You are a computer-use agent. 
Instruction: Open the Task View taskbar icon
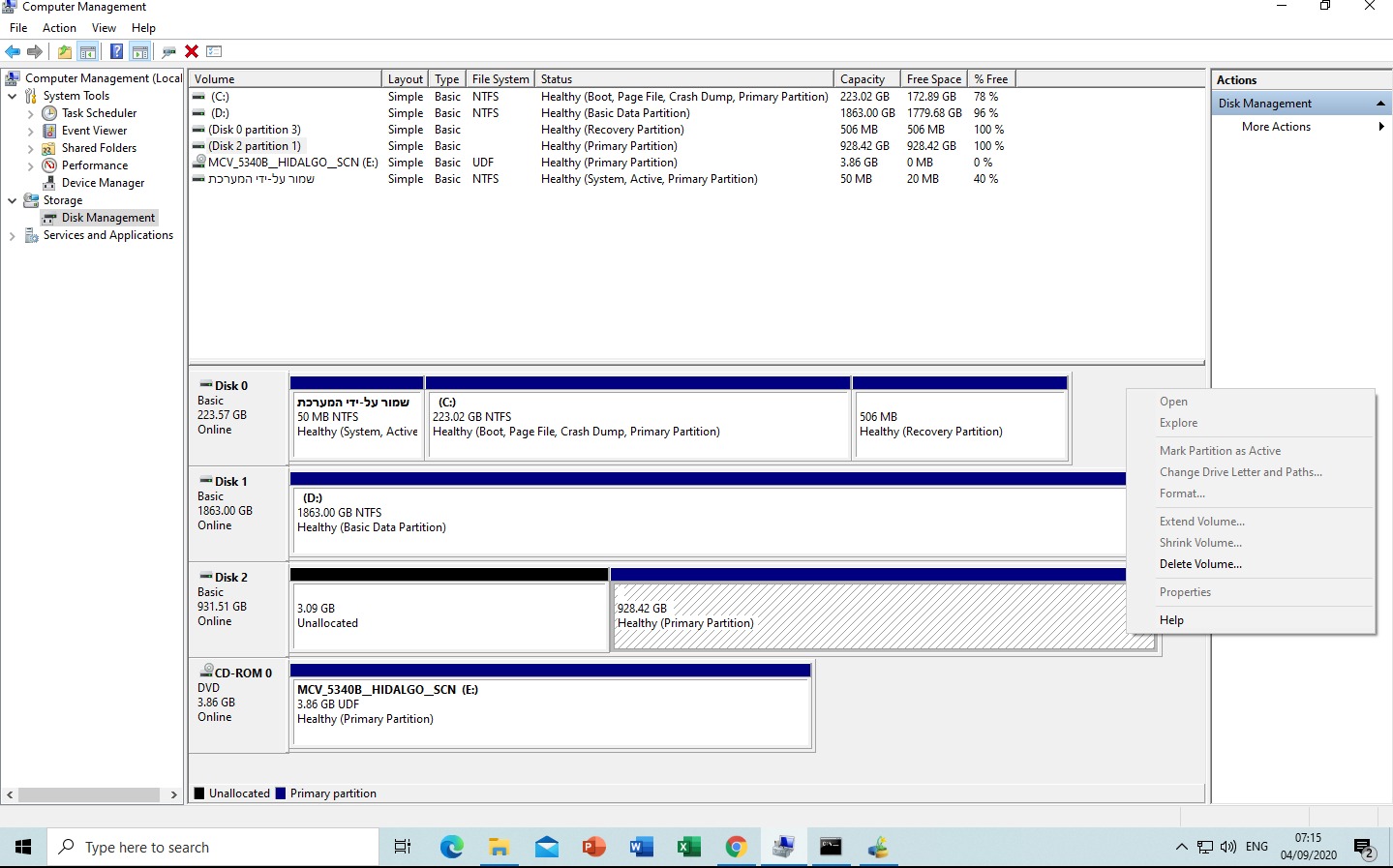click(x=403, y=848)
